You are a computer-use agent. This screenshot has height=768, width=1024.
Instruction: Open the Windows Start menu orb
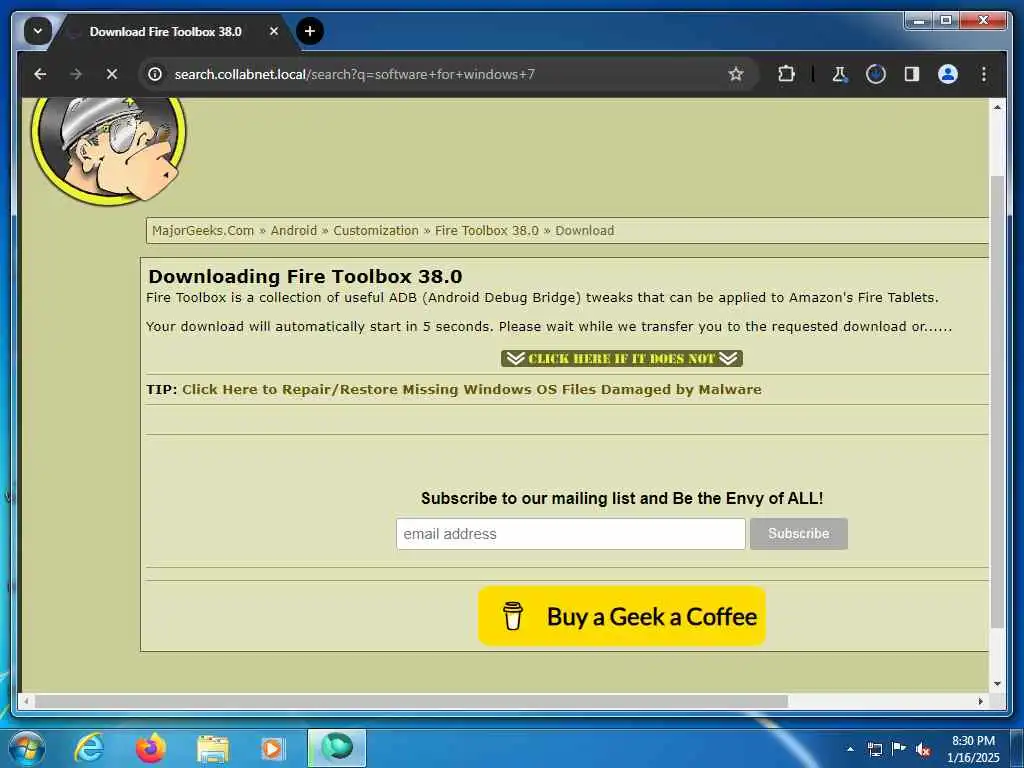pos(27,748)
